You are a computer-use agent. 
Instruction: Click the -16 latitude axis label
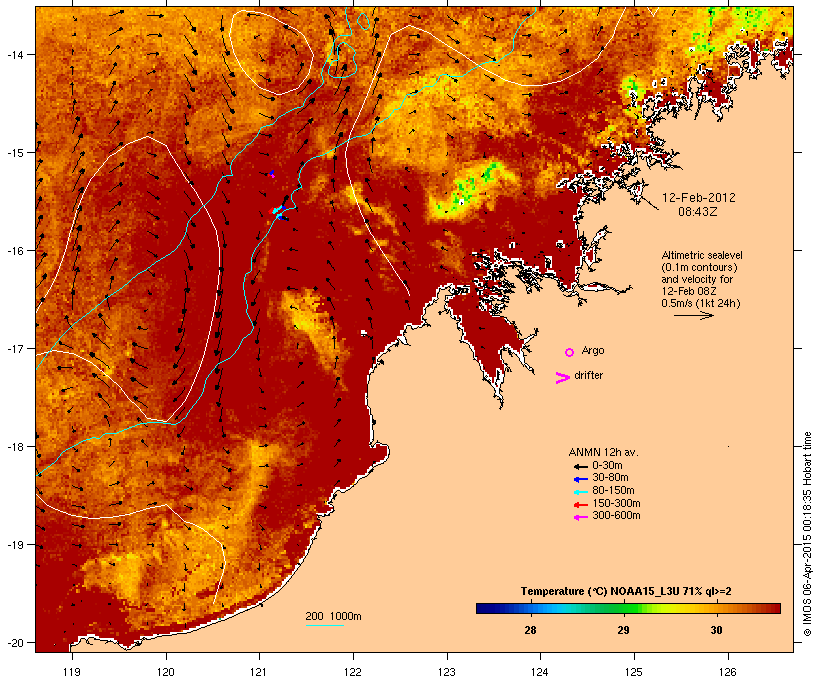[x=14, y=251]
